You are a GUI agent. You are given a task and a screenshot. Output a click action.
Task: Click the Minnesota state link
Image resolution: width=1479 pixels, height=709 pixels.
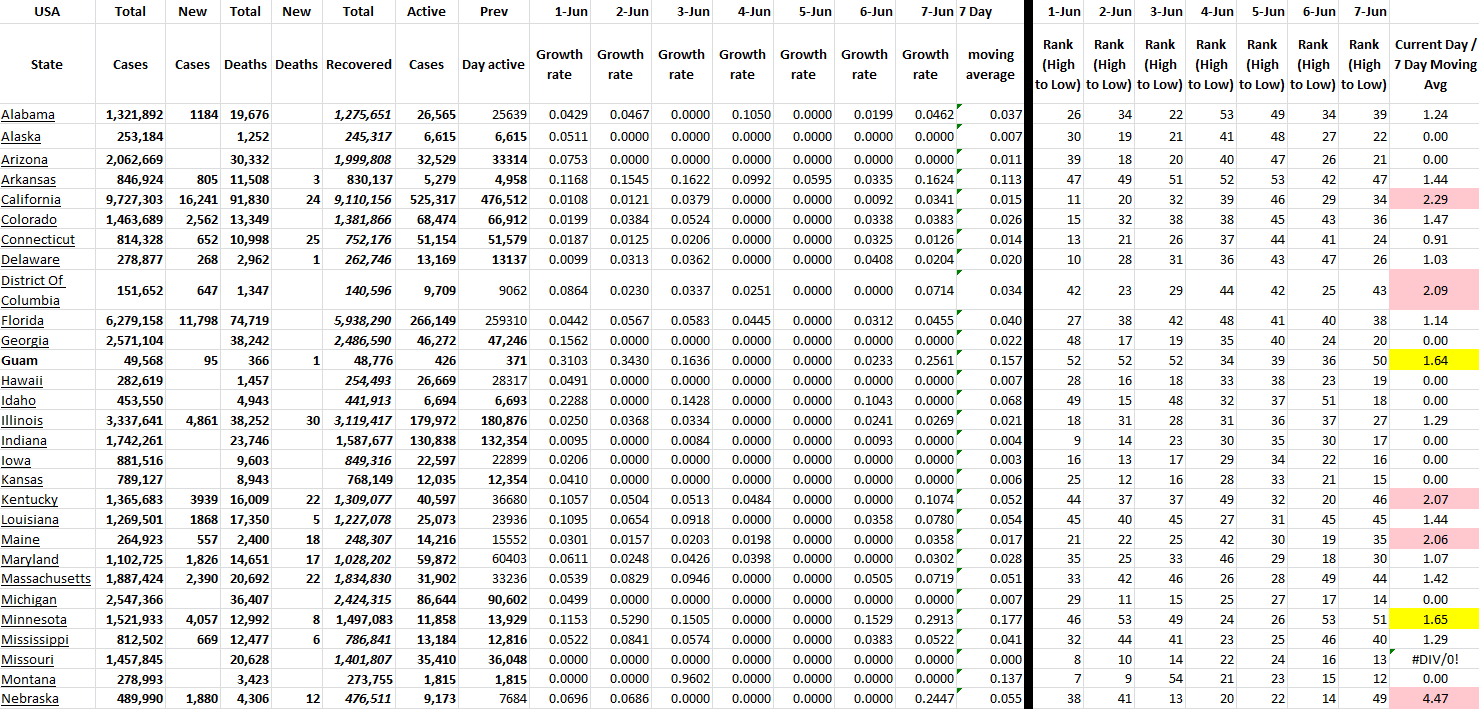coord(34,620)
